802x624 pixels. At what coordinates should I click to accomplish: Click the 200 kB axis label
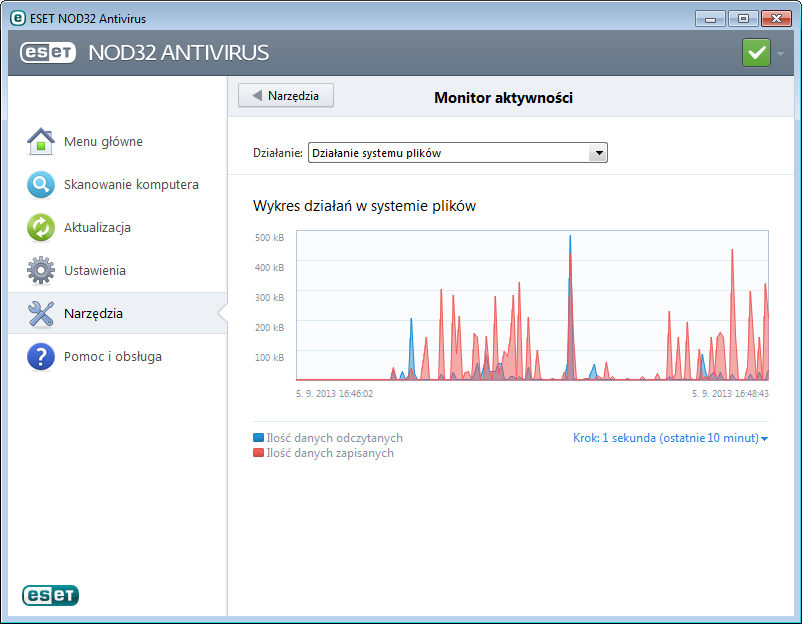tap(270, 328)
